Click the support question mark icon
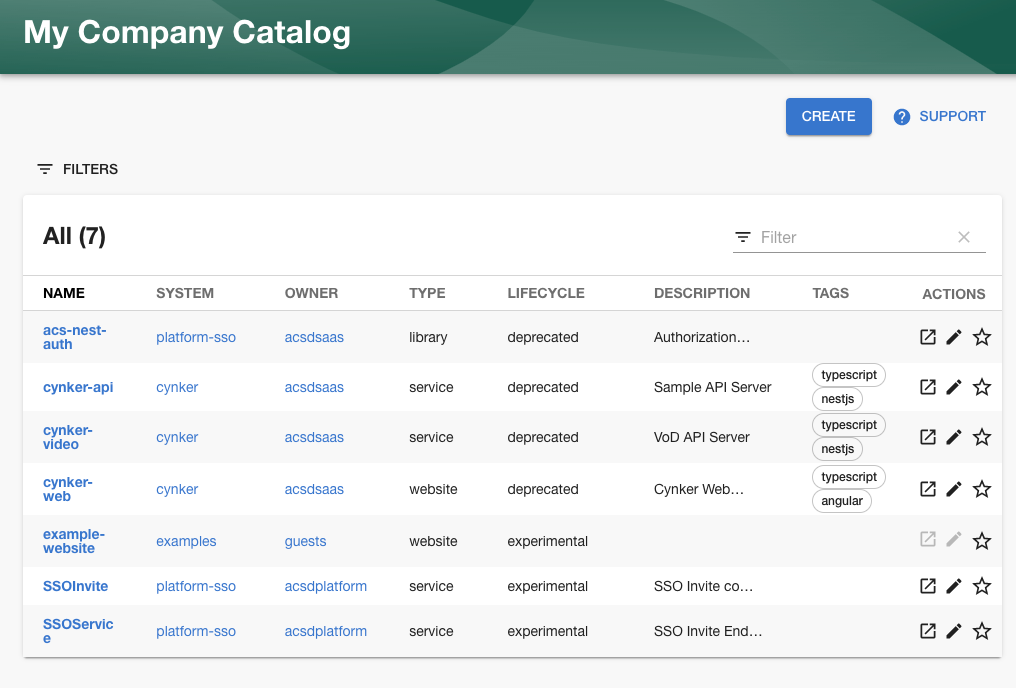The width and height of the screenshot is (1016, 688). [902, 117]
